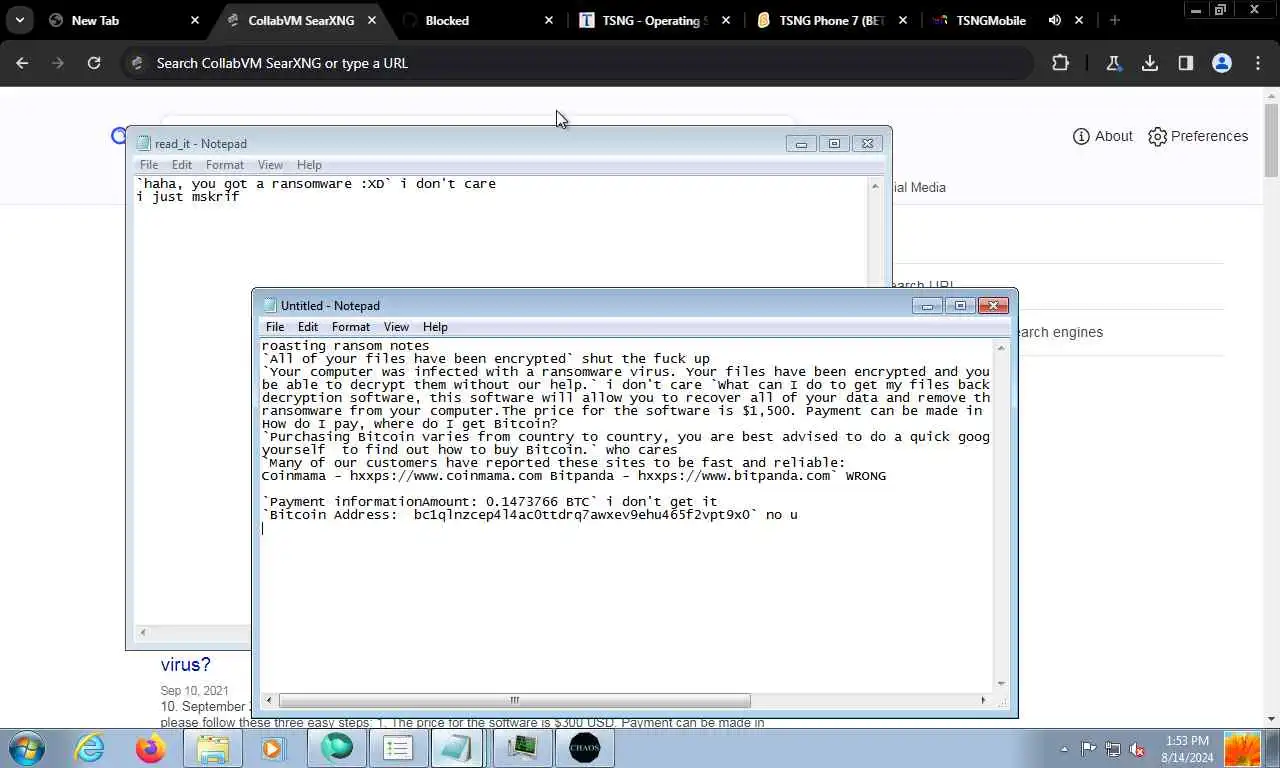The image size is (1280, 768).
Task: Open the green round app taskbar icon
Action: click(x=337, y=748)
